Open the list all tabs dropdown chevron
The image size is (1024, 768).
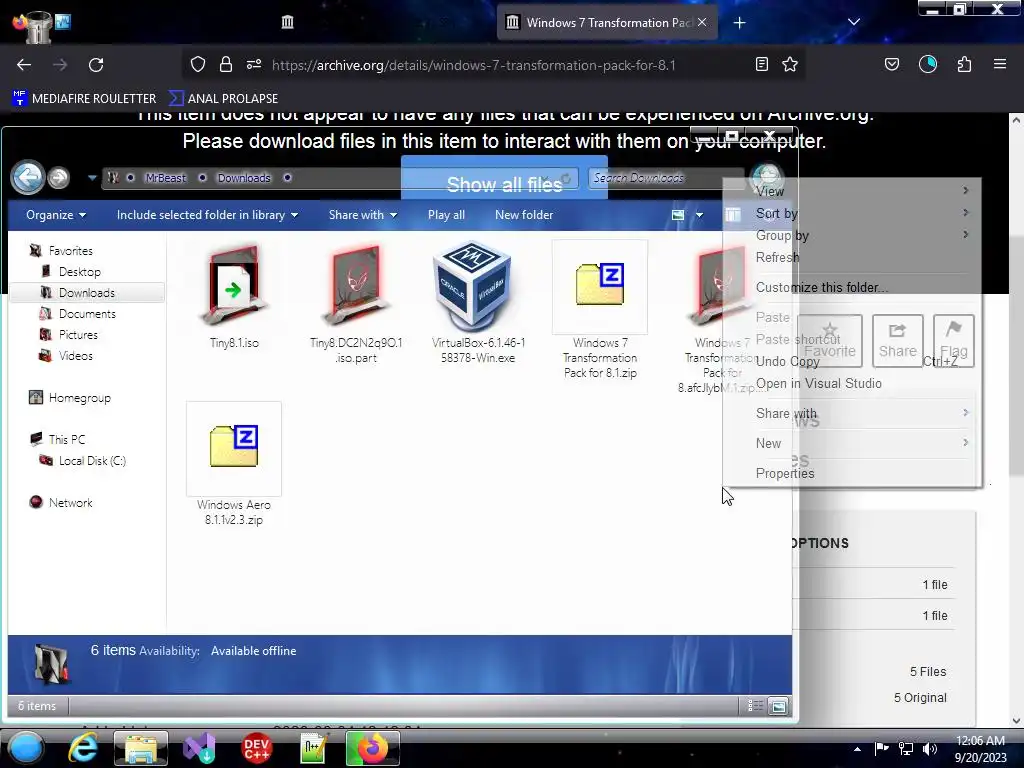point(854,22)
